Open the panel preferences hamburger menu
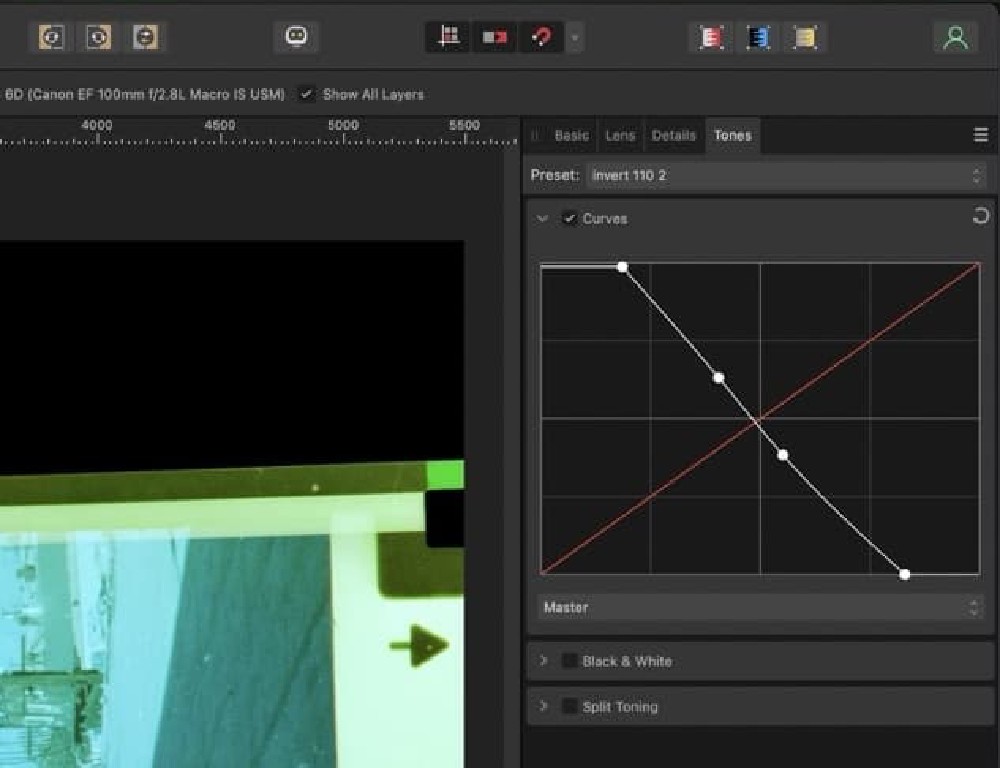 [981, 135]
